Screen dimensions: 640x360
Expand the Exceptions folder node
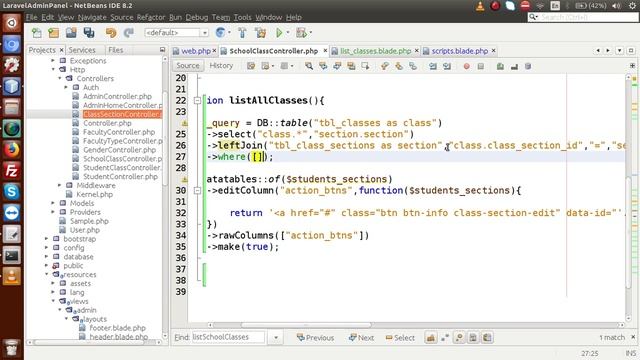coord(53,60)
